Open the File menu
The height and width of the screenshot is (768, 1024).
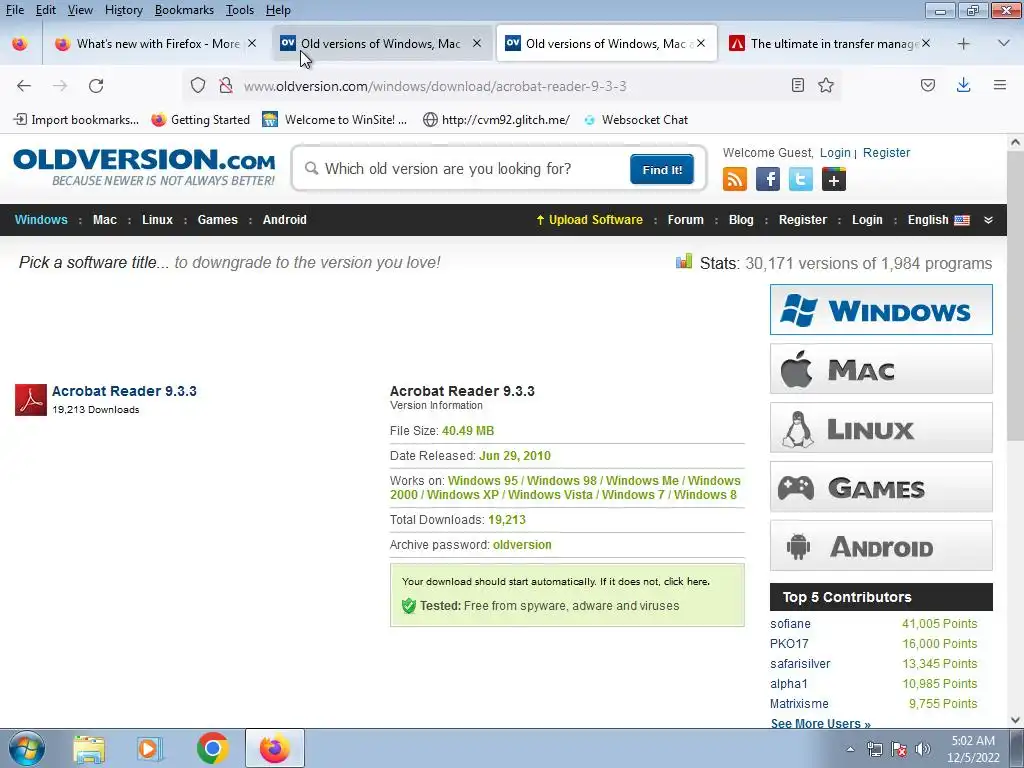point(15,10)
